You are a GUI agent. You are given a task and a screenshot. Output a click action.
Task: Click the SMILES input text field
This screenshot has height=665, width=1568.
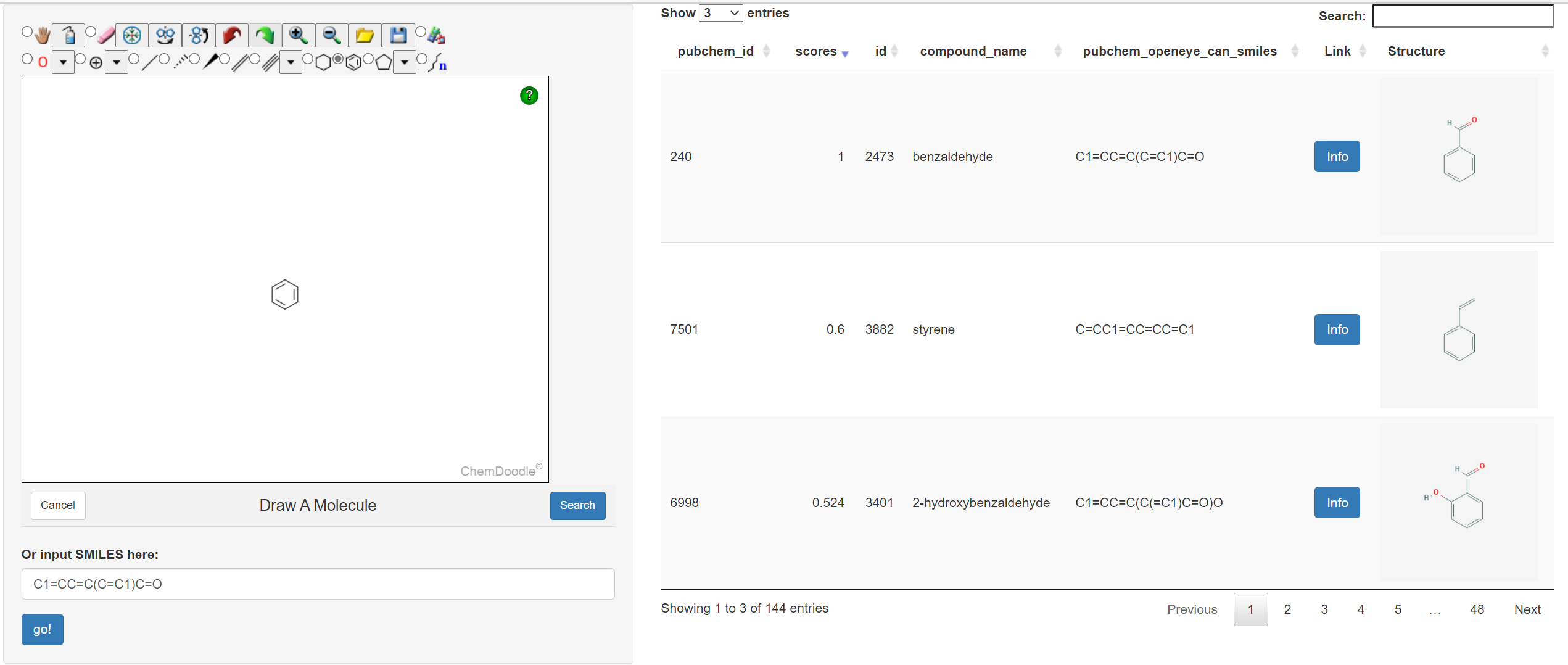318,584
